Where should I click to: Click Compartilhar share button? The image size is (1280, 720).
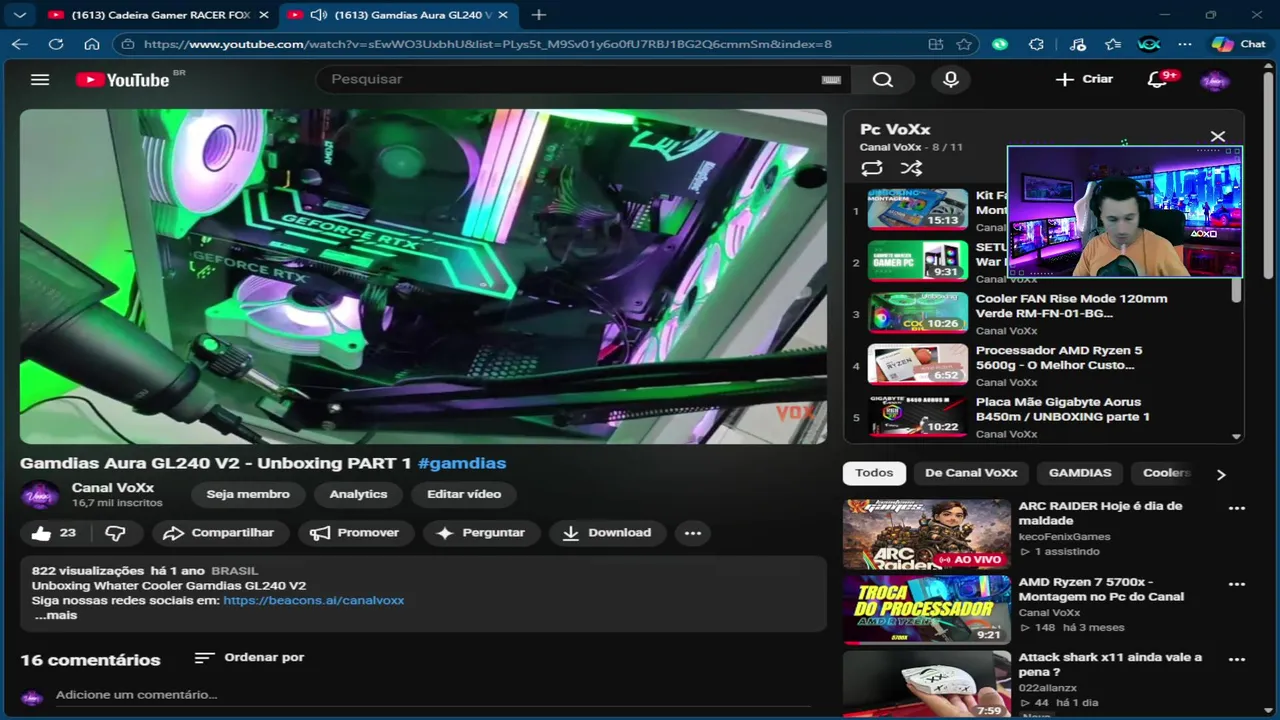point(219,533)
